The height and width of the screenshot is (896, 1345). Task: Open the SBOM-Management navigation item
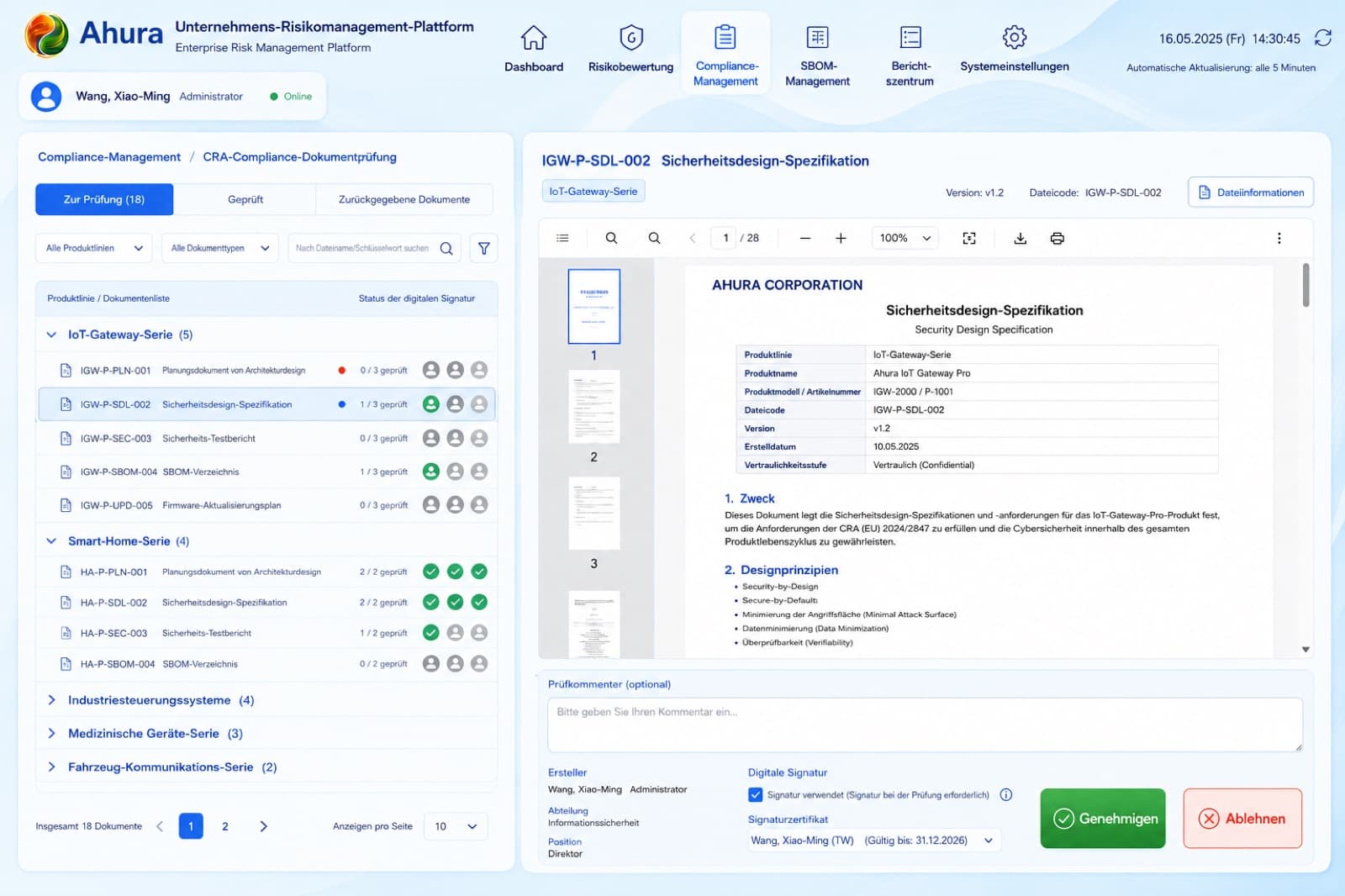(817, 55)
